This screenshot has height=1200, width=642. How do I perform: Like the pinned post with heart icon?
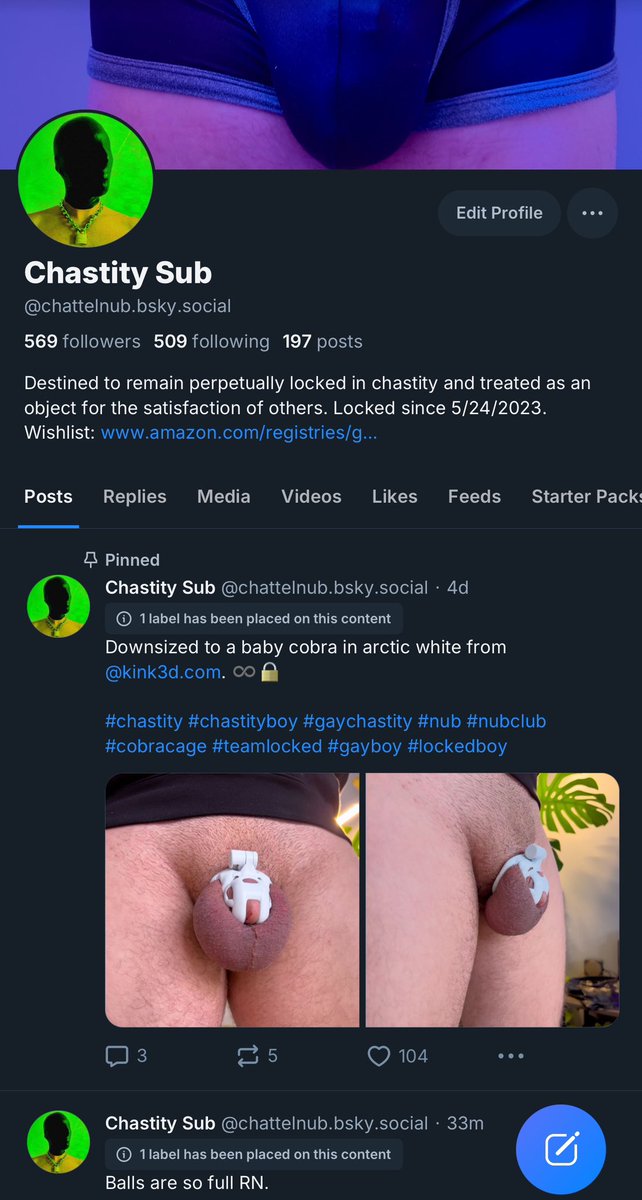[x=398, y=1055]
